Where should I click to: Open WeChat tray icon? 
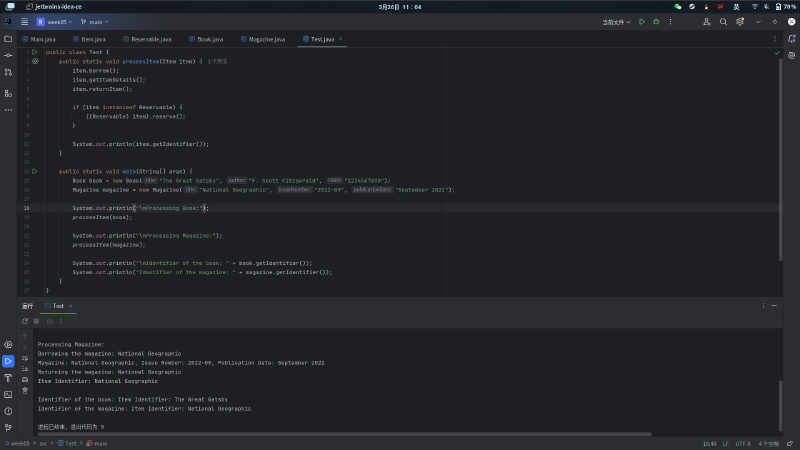(678, 7)
